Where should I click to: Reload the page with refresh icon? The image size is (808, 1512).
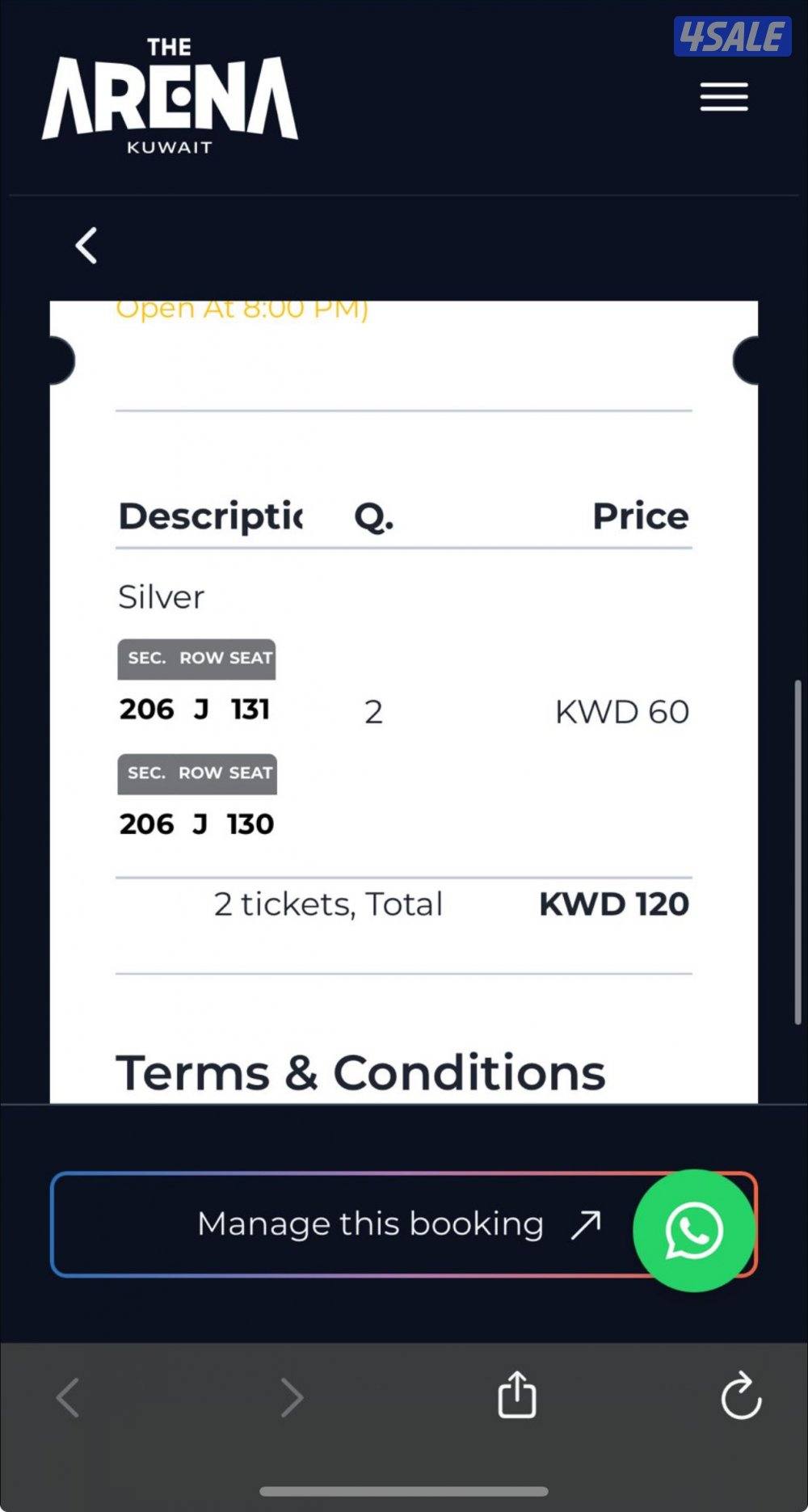point(741,1396)
